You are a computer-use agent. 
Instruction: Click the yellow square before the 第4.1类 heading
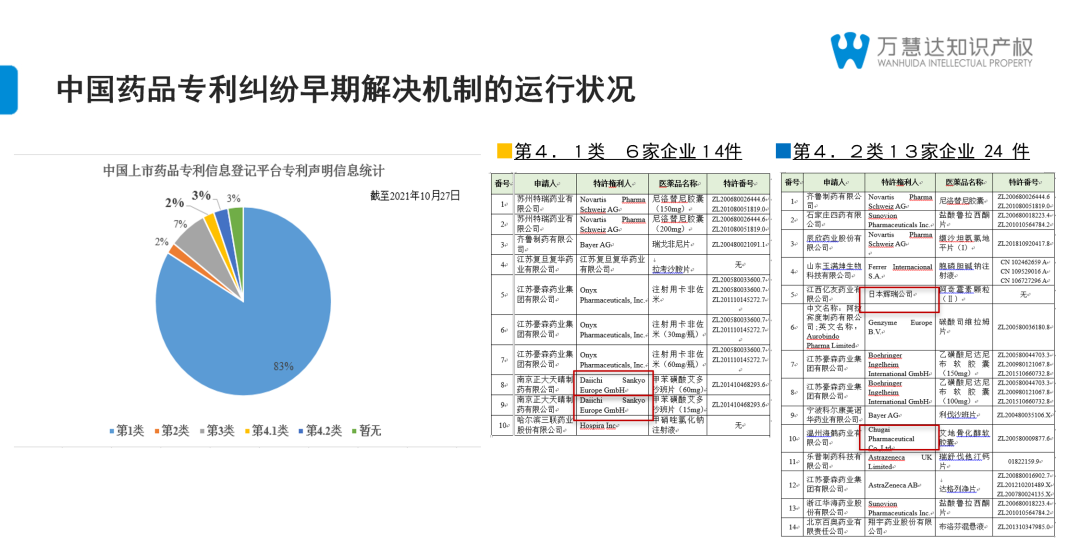tap(505, 150)
